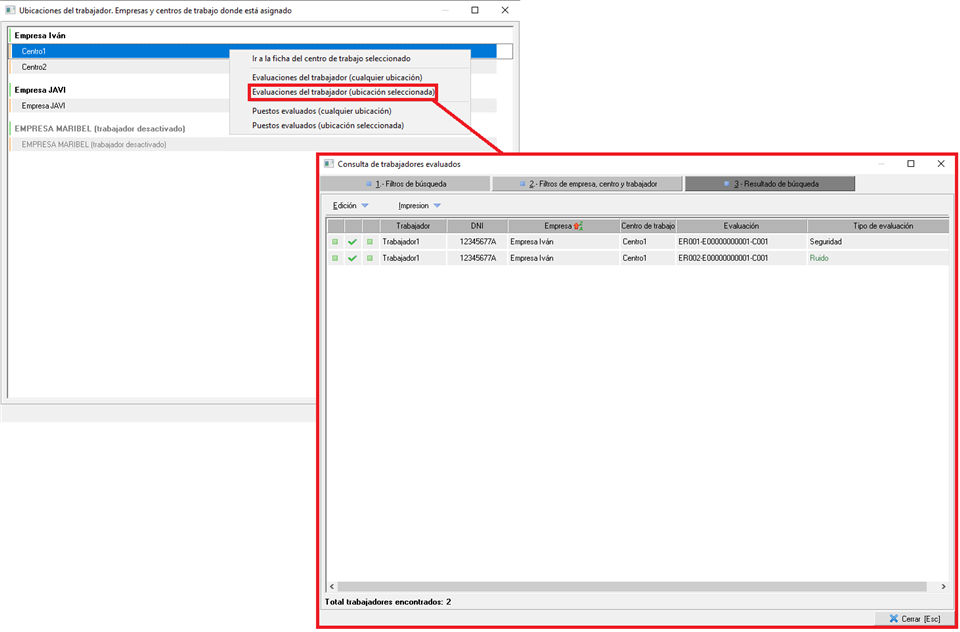This screenshot has width=960, height=632.
Task: Select Evaluaciones del trabajador (cualquier ubicación)
Action: [x=336, y=77]
